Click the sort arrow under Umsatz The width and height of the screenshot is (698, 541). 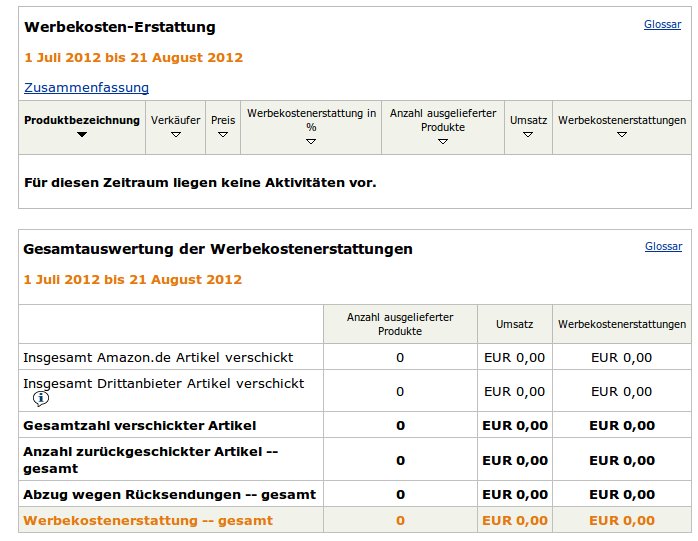pos(528,134)
